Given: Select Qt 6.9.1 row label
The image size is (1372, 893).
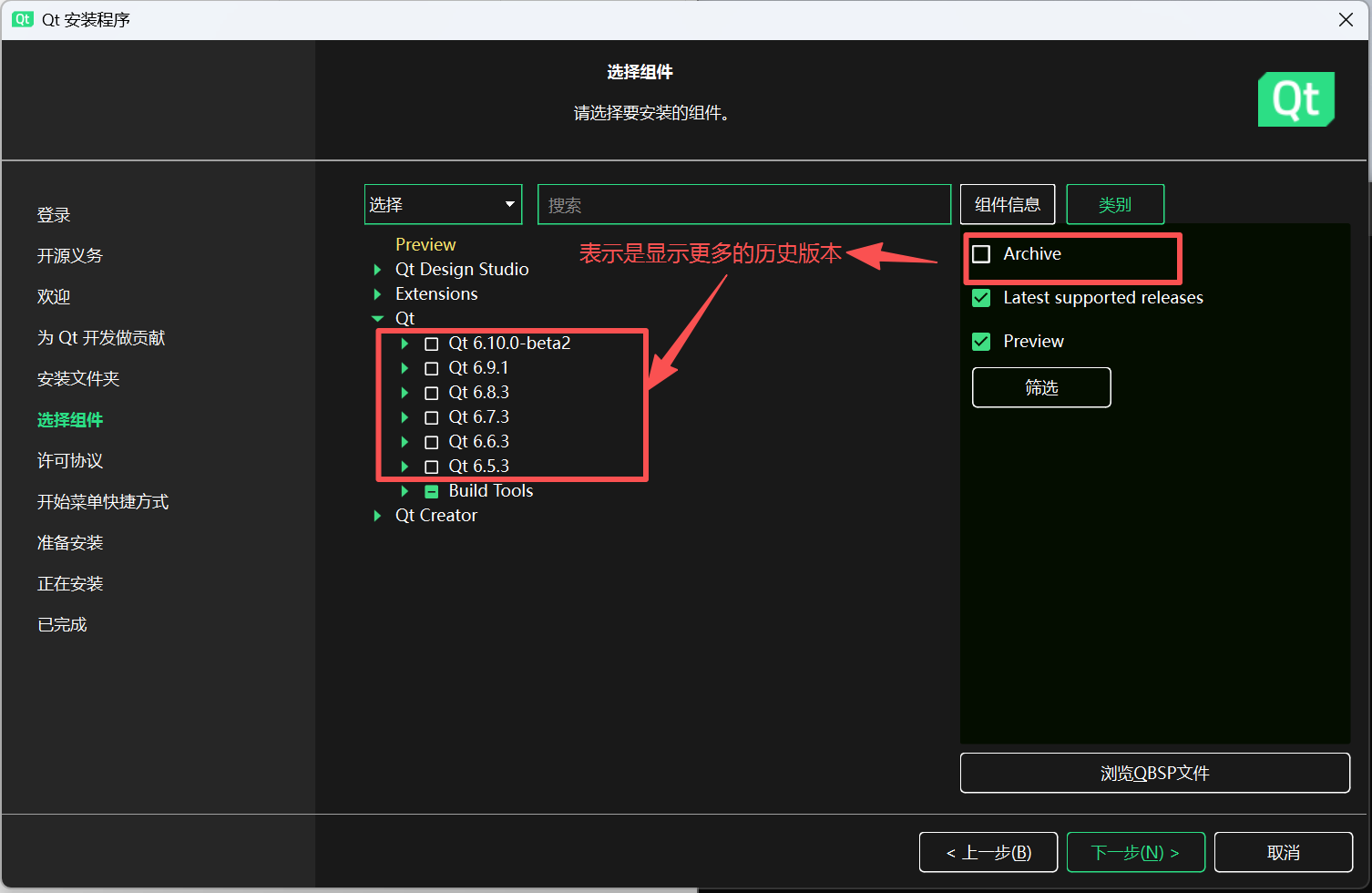Looking at the screenshot, I should (478, 368).
